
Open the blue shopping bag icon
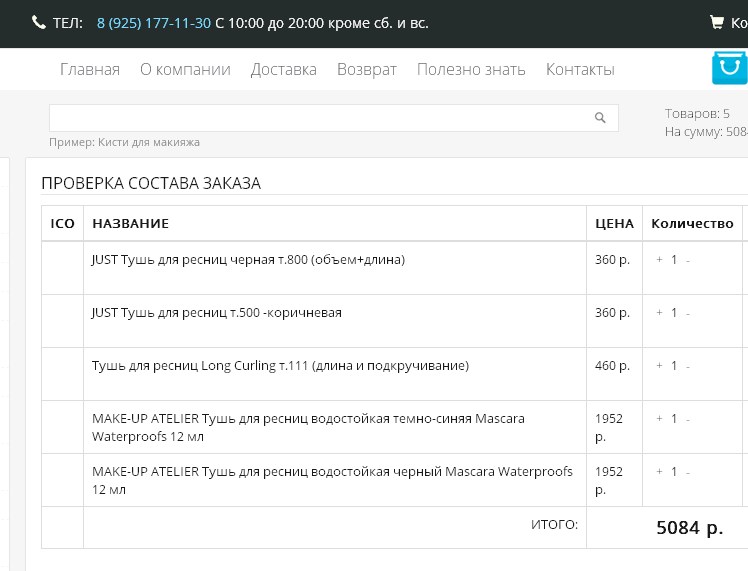[x=729, y=68]
